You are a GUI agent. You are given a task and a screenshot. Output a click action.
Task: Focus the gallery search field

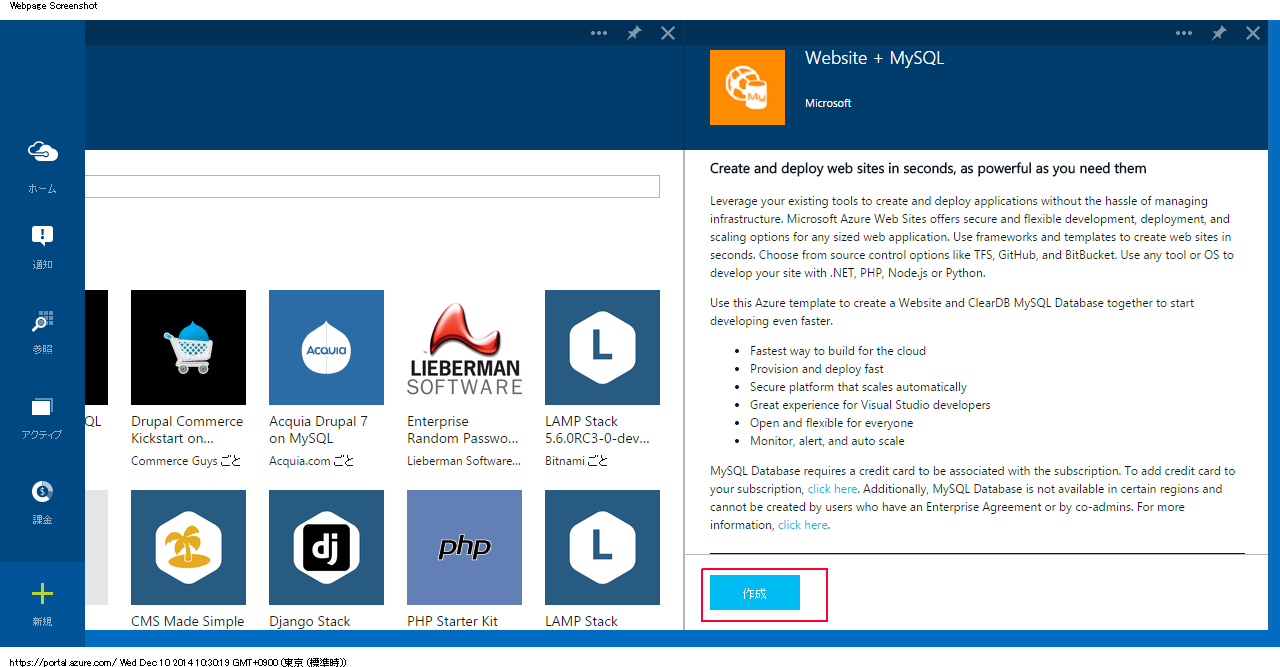pyautogui.click(x=372, y=187)
